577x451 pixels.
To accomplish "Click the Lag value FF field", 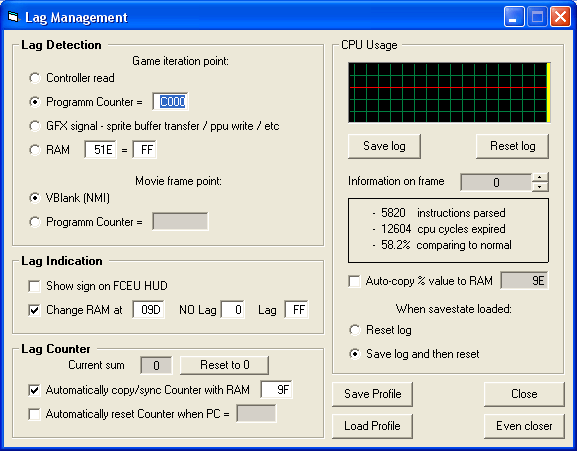I will pos(297,310).
